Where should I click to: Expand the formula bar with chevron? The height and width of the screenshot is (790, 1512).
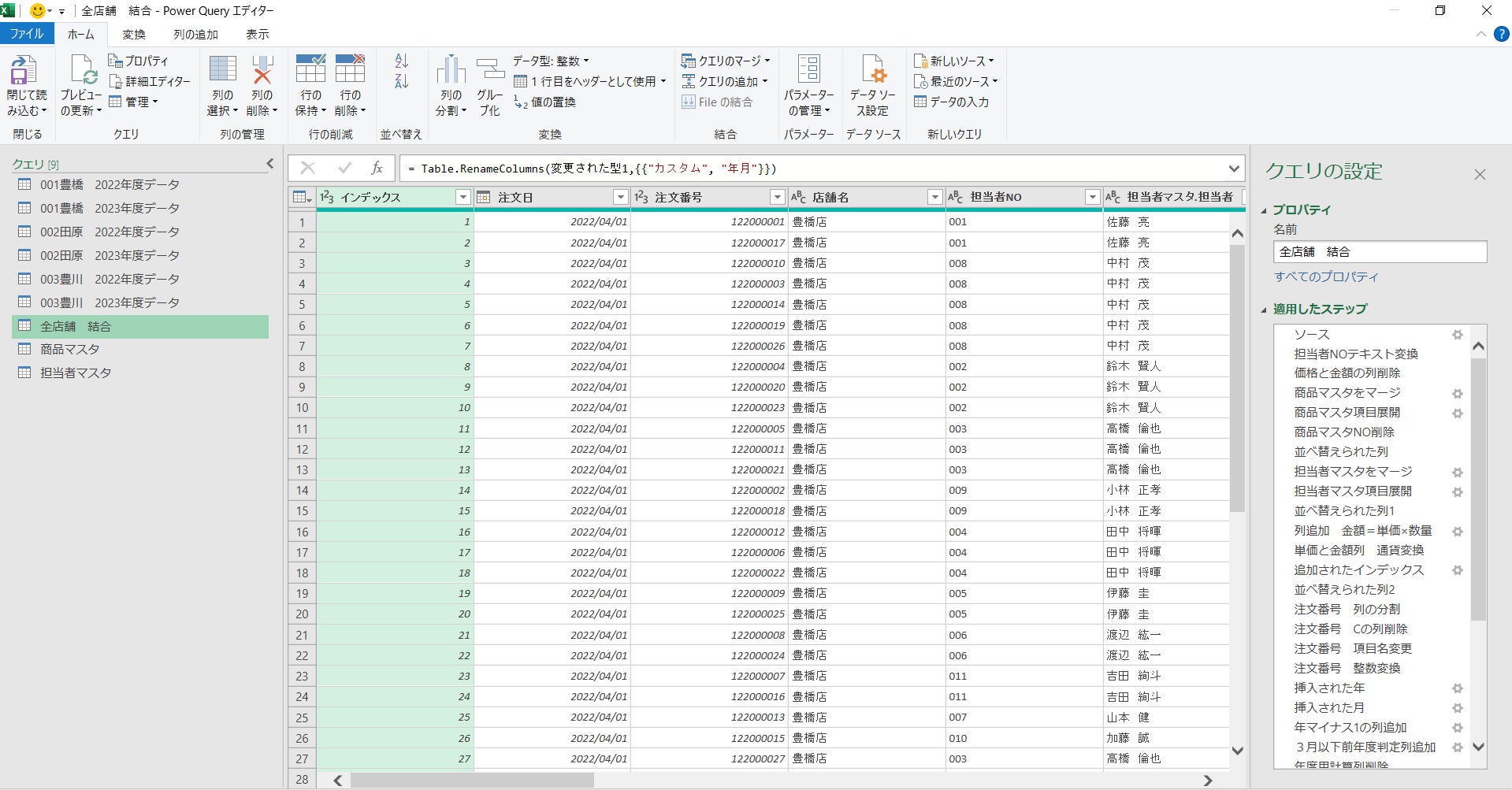point(1233,169)
